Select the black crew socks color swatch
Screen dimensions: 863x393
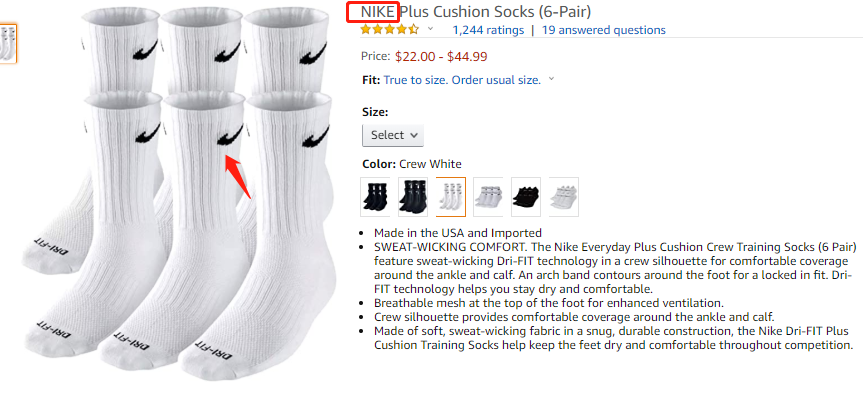tap(375, 196)
